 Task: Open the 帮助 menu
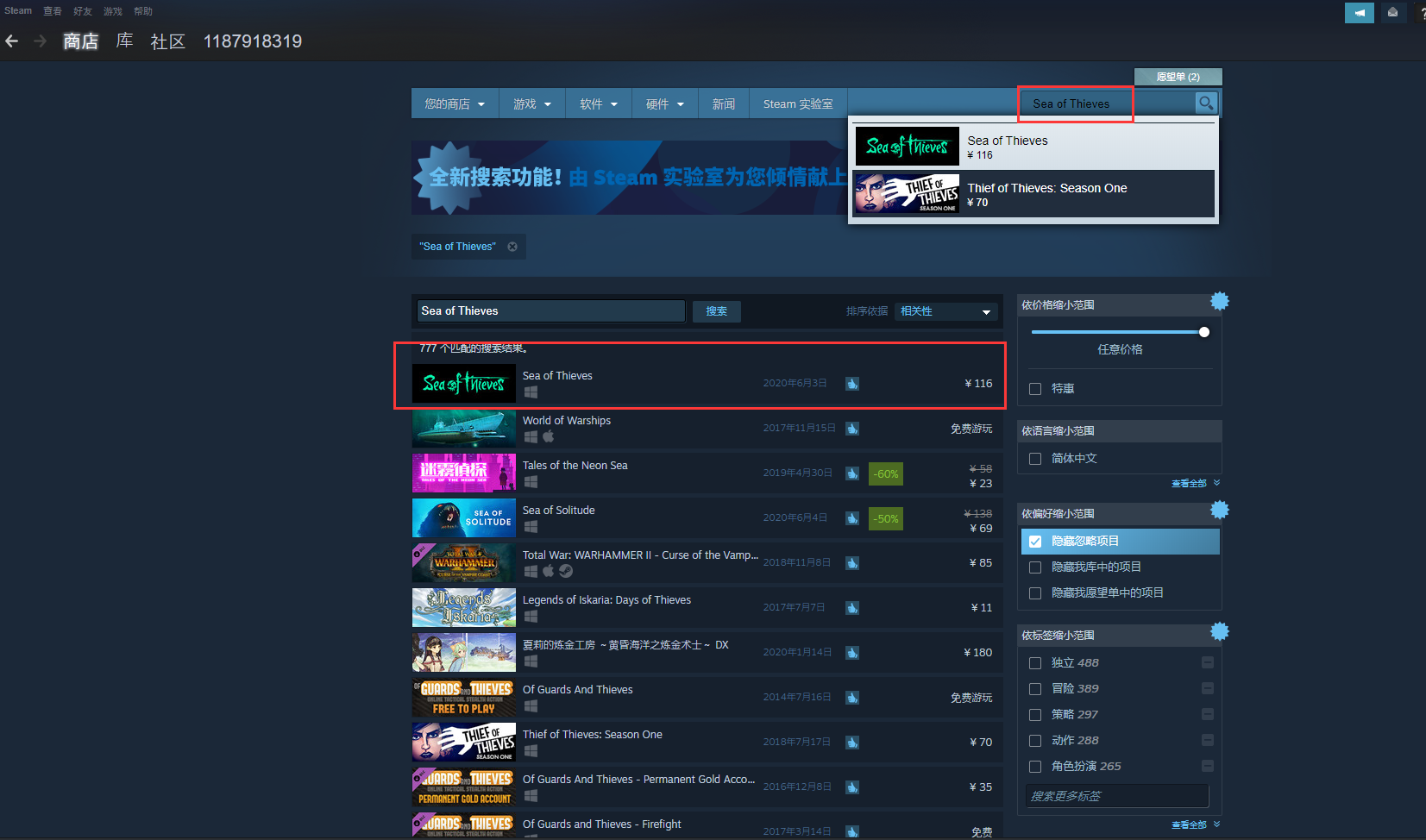coord(143,11)
